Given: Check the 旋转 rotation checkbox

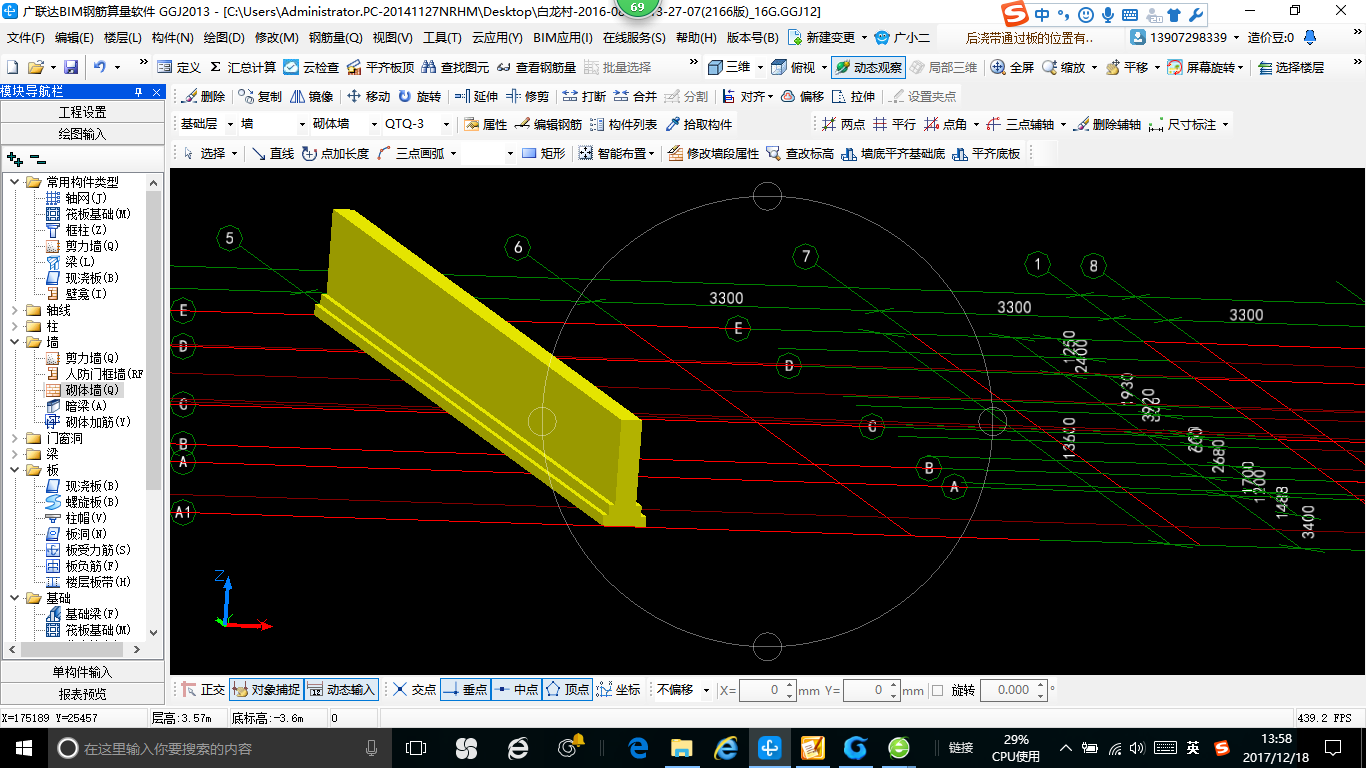Looking at the screenshot, I should (x=937, y=690).
